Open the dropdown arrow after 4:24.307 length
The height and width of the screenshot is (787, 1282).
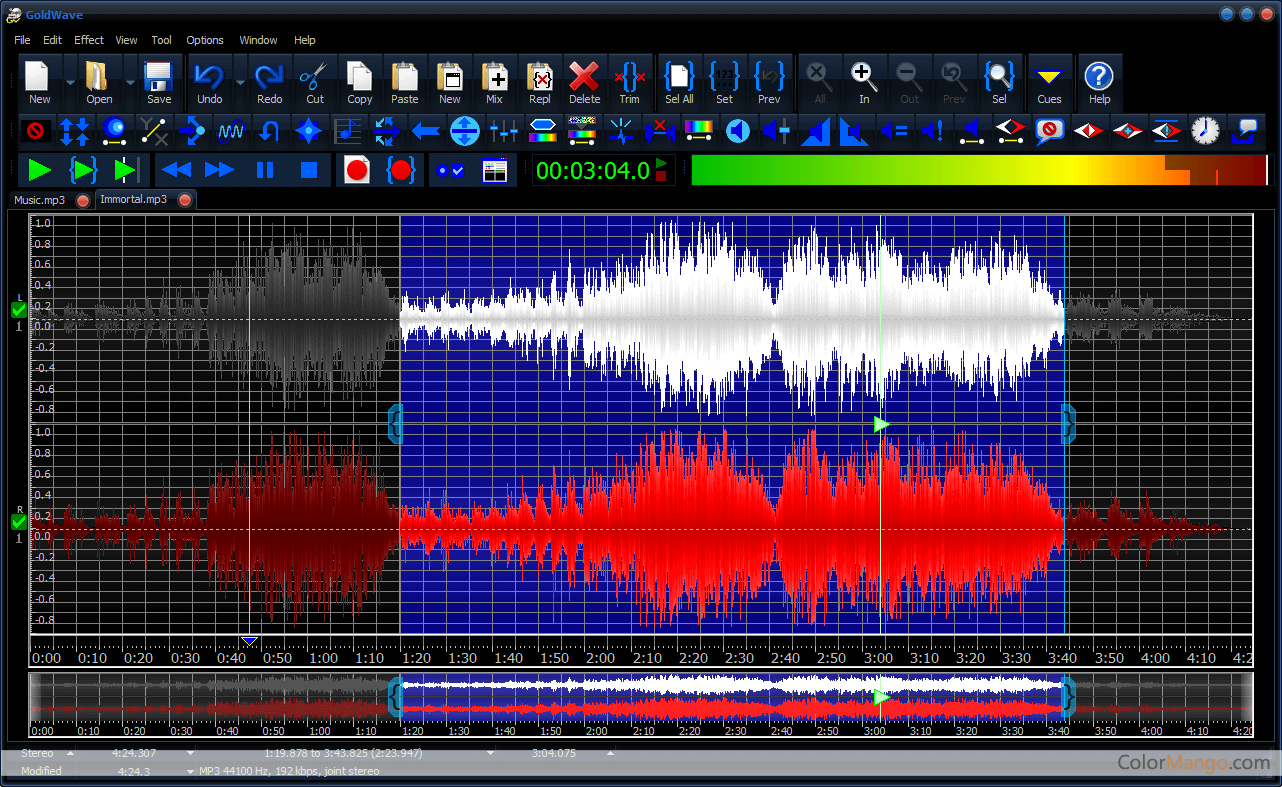pyautogui.click(x=190, y=753)
